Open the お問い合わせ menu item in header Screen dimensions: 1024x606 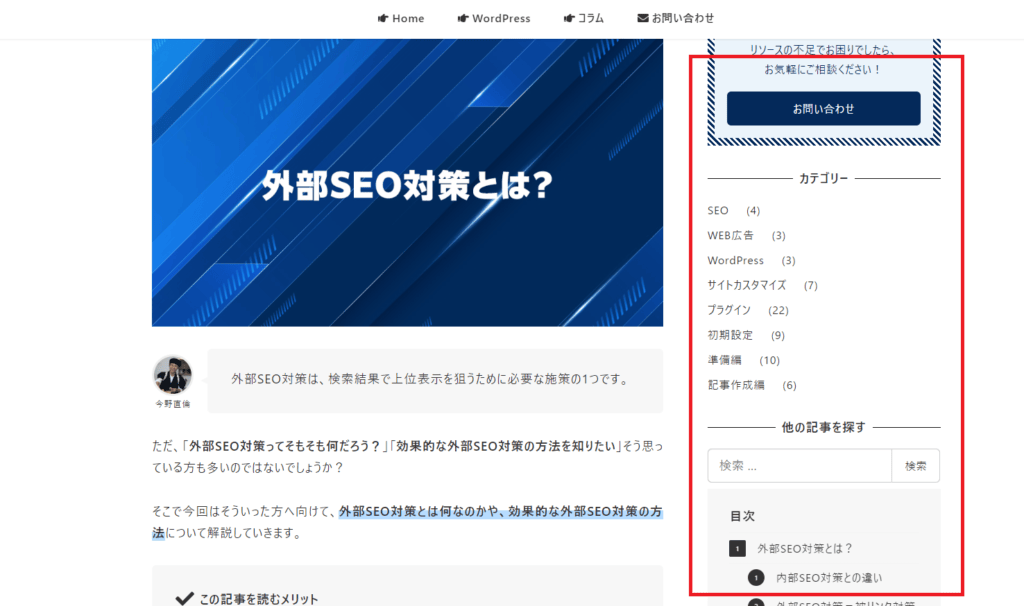[676, 18]
